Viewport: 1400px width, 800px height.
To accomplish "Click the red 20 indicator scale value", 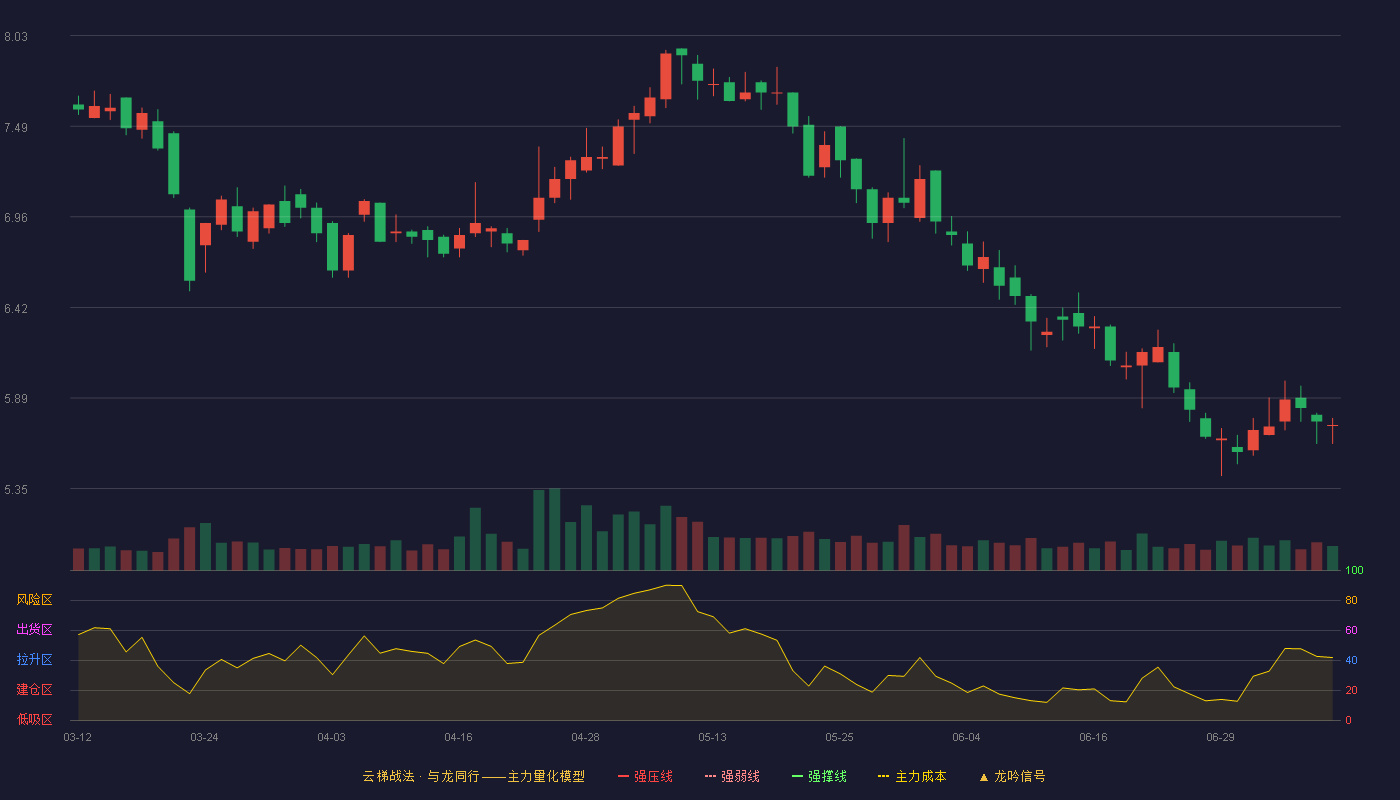I will click(x=1351, y=691).
